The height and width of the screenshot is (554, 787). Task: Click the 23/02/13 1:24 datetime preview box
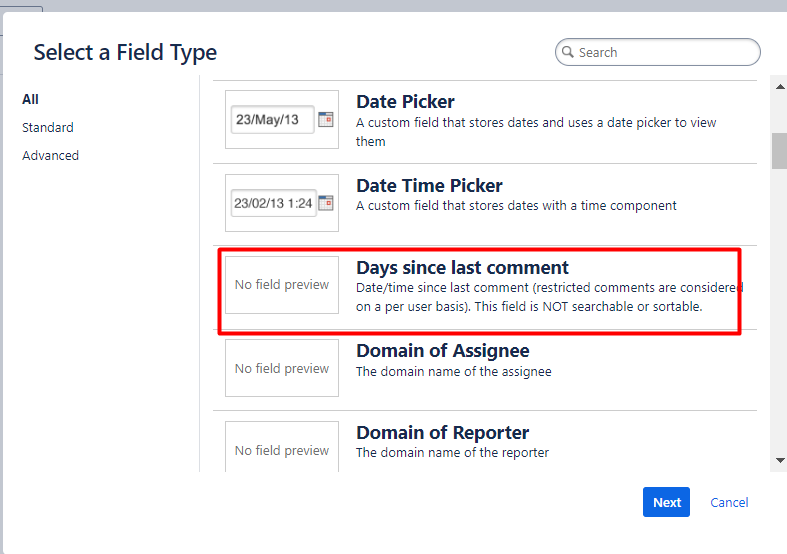(274, 203)
